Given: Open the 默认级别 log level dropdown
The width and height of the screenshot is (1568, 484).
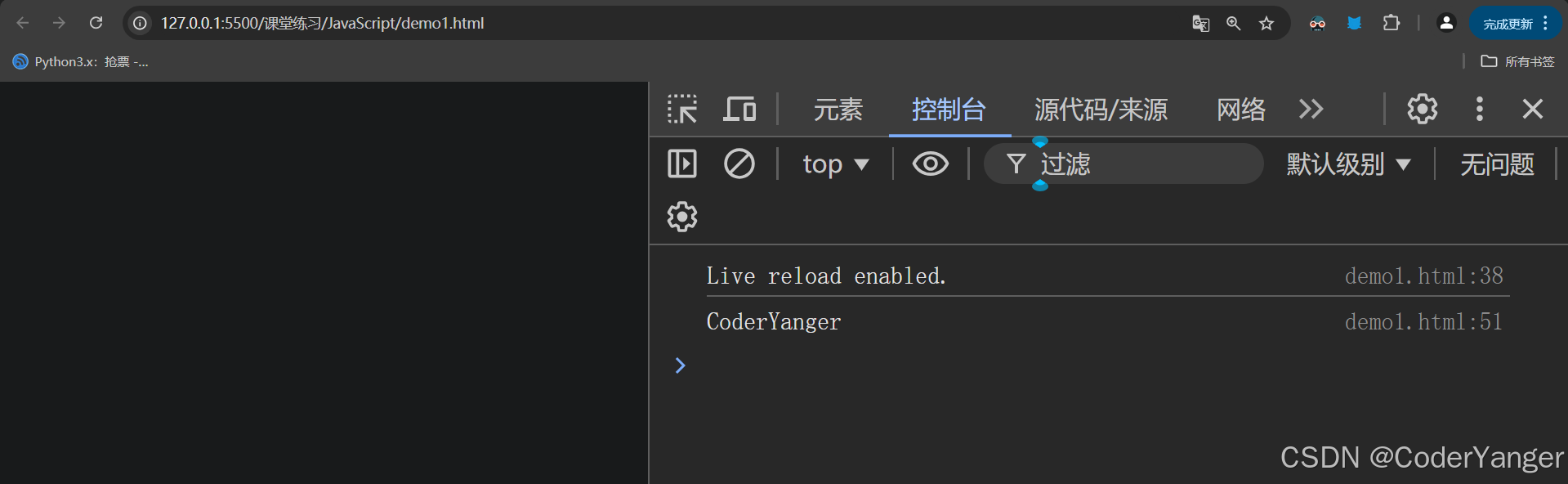Looking at the screenshot, I should (1349, 164).
